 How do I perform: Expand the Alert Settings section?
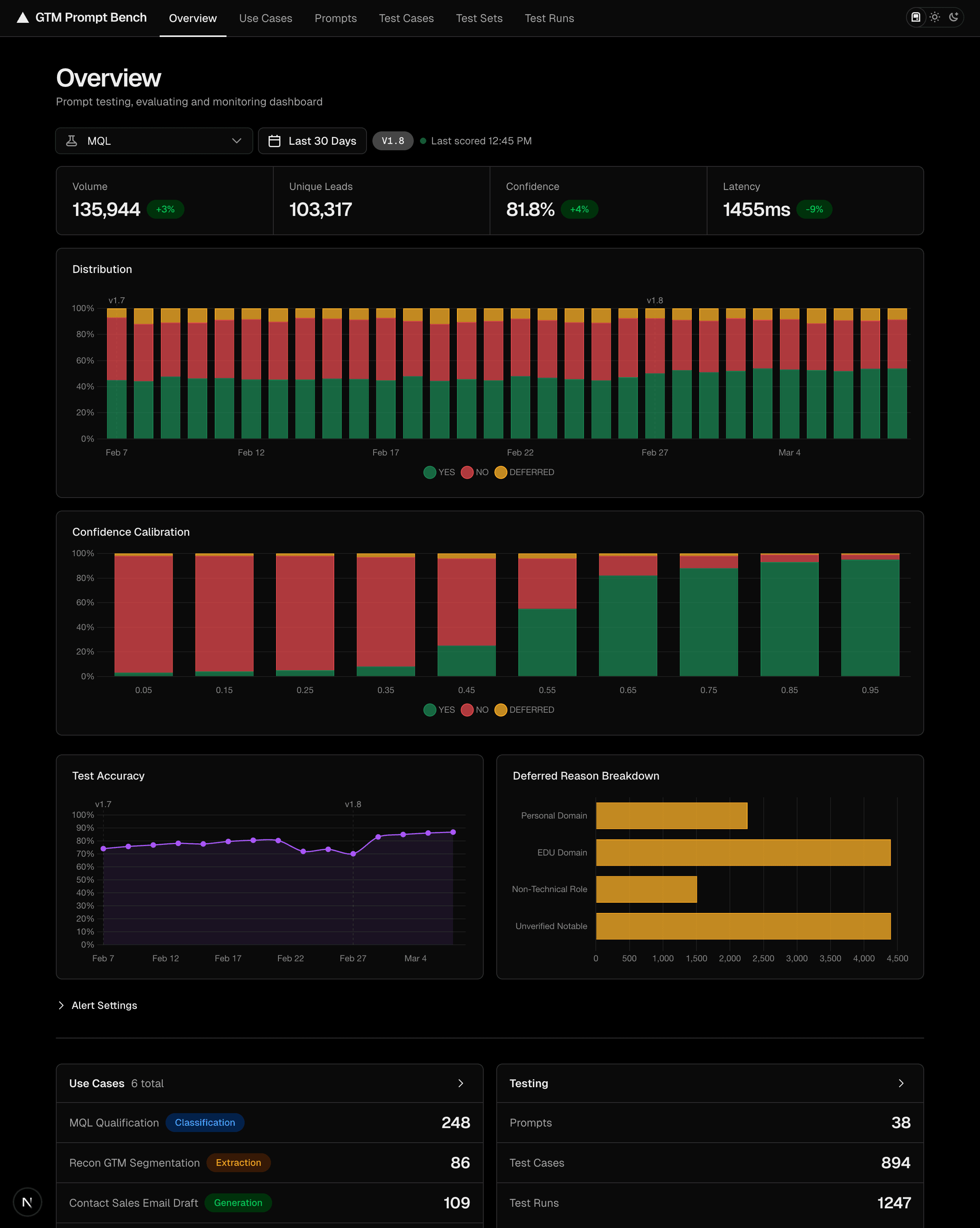click(98, 1005)
